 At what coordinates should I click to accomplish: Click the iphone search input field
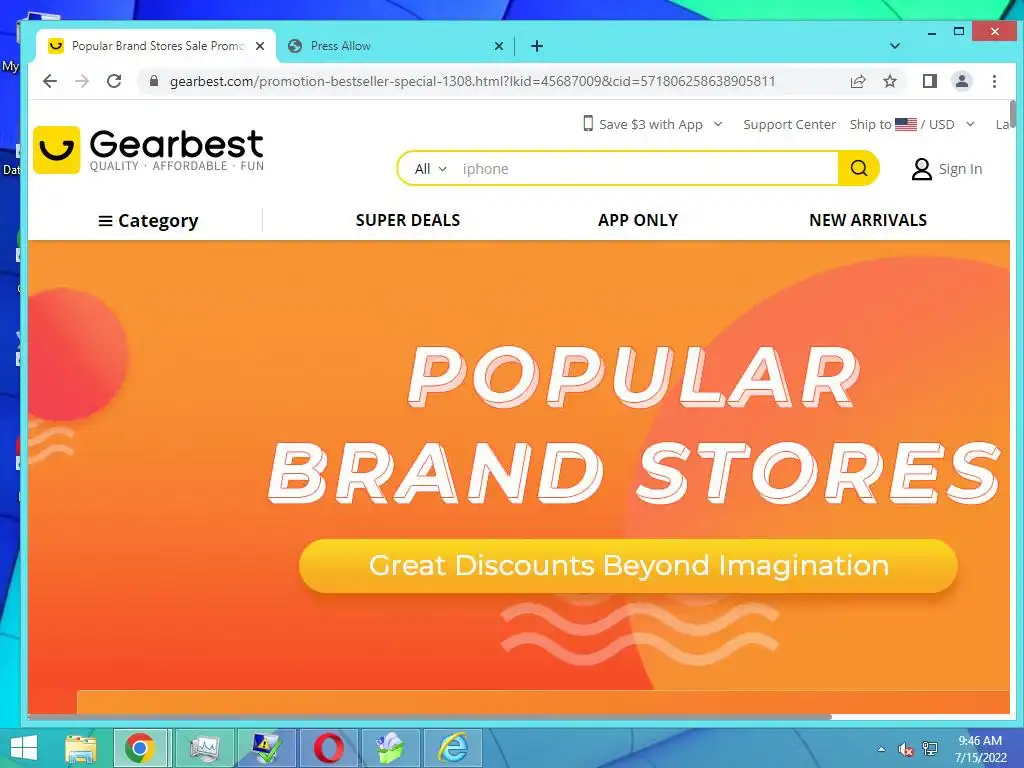pyautogui.click(x=647, y=168)
